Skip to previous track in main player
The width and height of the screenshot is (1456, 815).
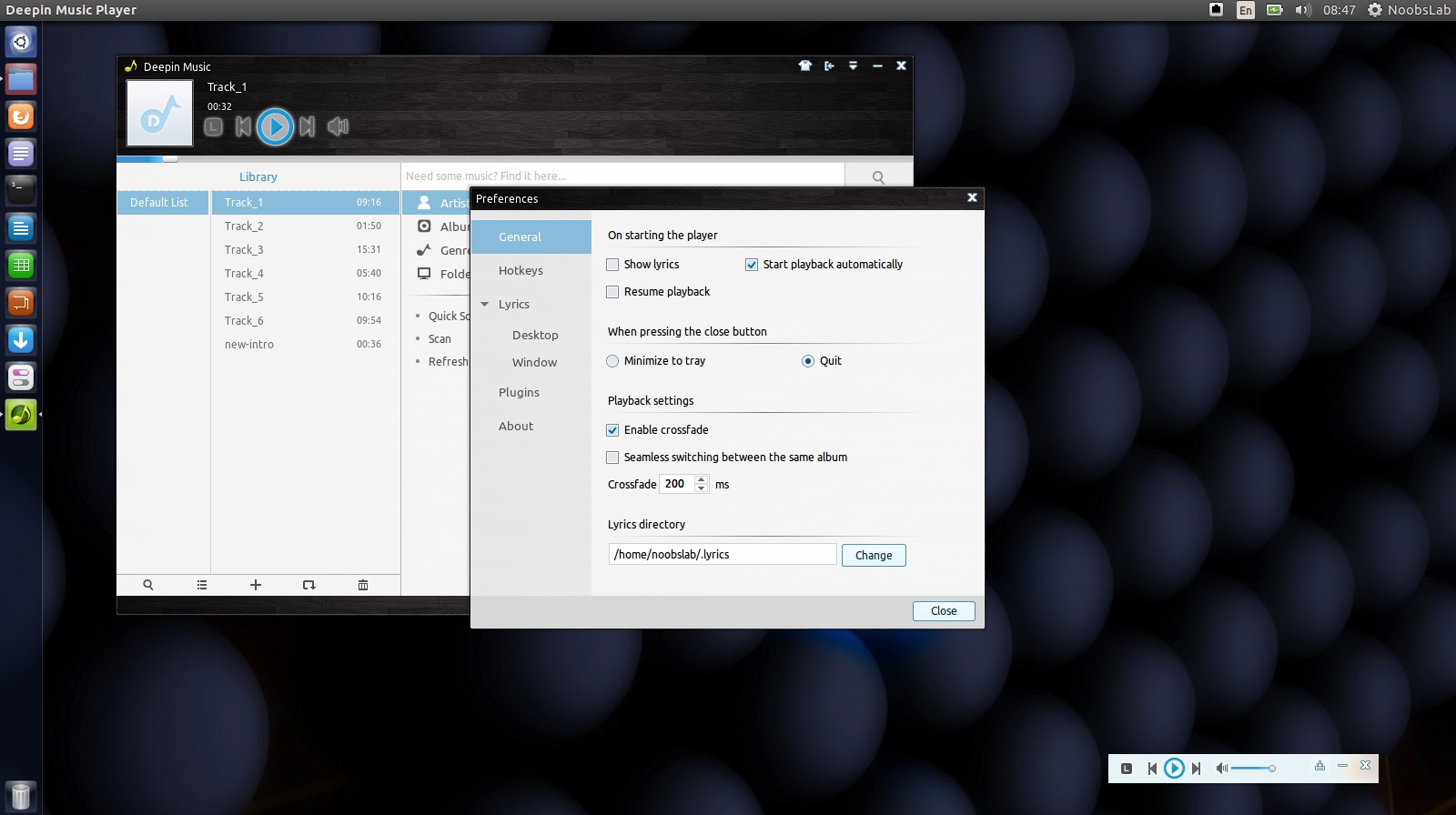pyautogui.click(x=243, y=126)
